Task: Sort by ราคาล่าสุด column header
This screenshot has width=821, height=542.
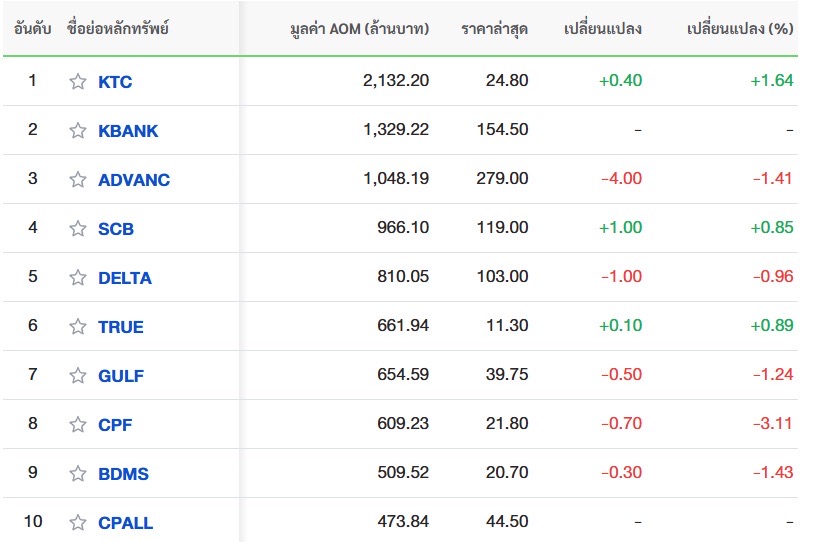Action: point(494,29)
